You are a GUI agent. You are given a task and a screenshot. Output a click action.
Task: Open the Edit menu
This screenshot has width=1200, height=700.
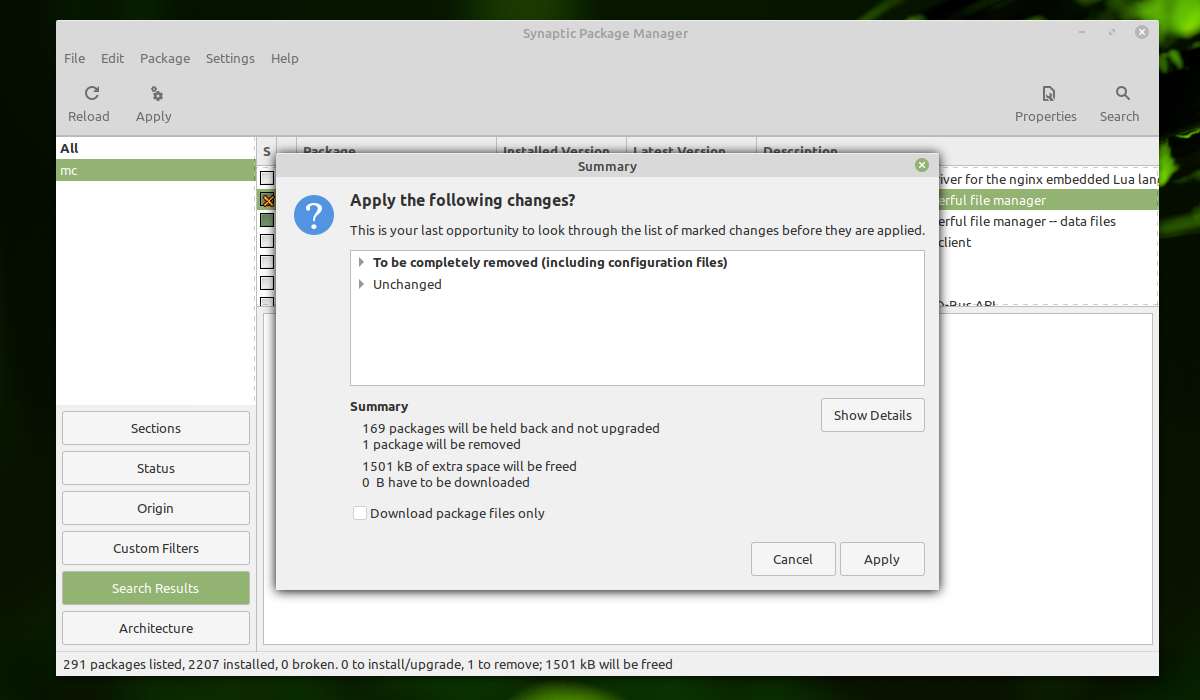113,58
